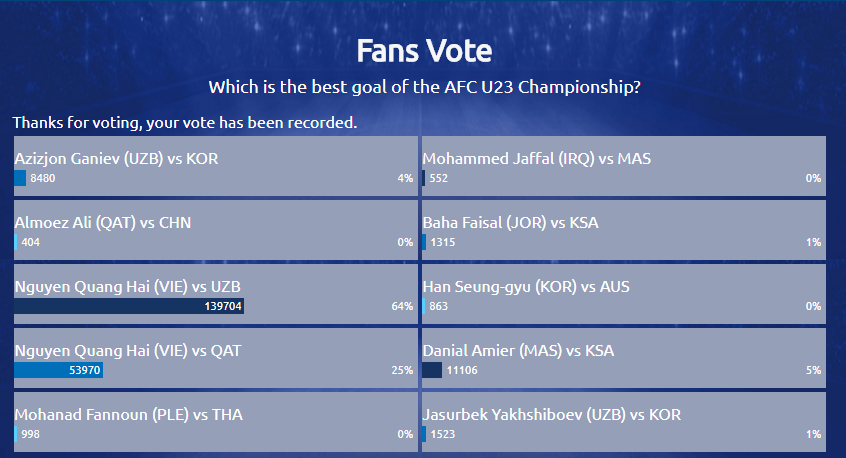Screen dimensions: 846x458
Task: Click the 8480 votes bar for Ganiev
Action: coord(20,178)
